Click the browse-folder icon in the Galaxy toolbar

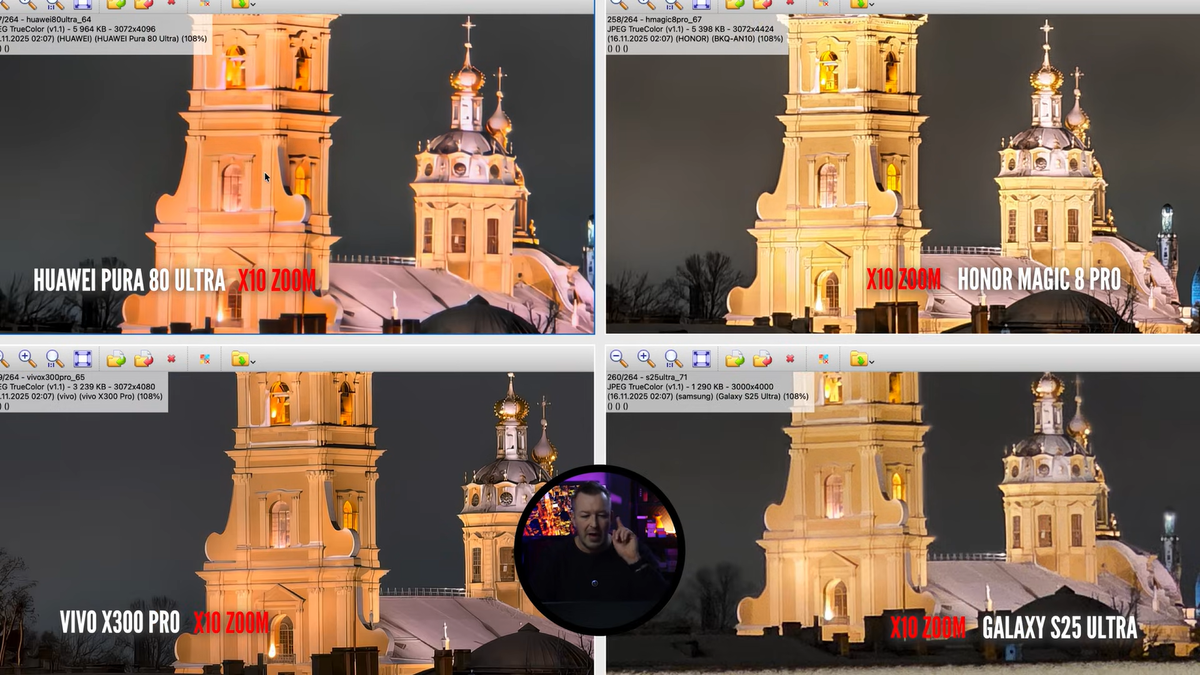click(860, 357)
